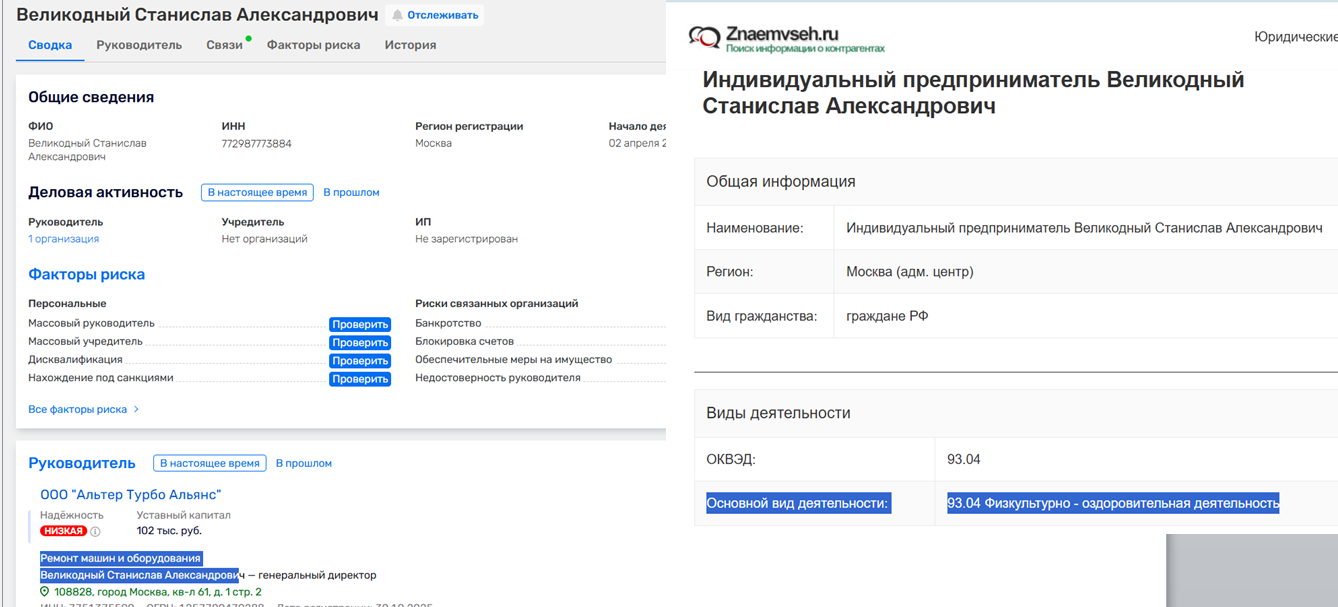Screen dimensions: 1338x607
Task: Click Не зарегистрирован under ИП
Action: [467, 239]
